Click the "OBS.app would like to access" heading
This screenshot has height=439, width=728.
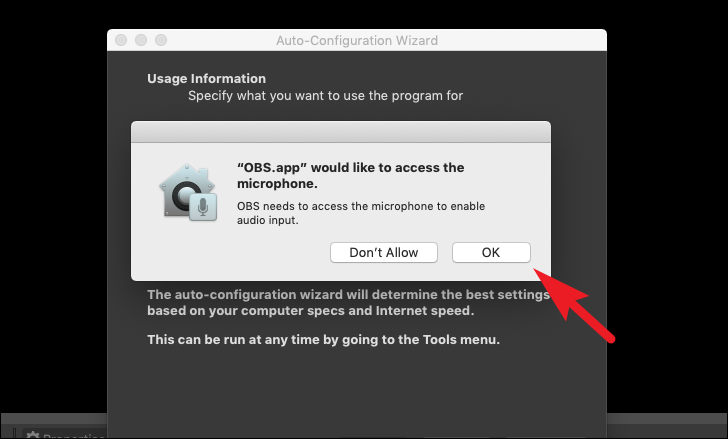pyautogui.click(x=351, y=175)
